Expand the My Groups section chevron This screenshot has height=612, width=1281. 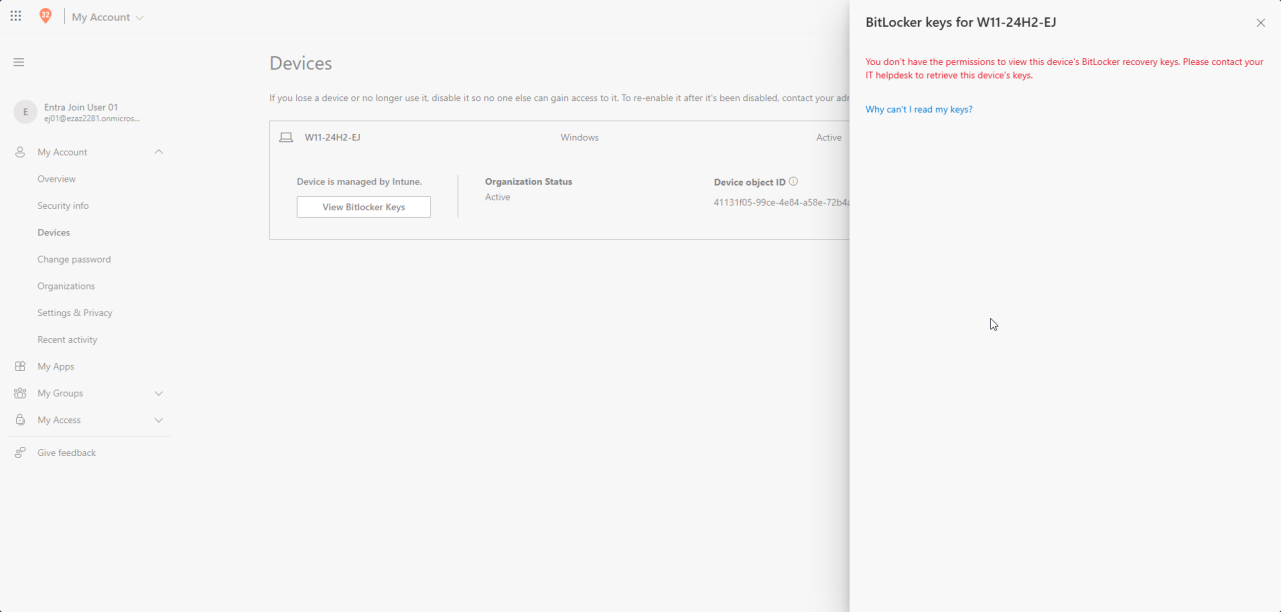158,394
